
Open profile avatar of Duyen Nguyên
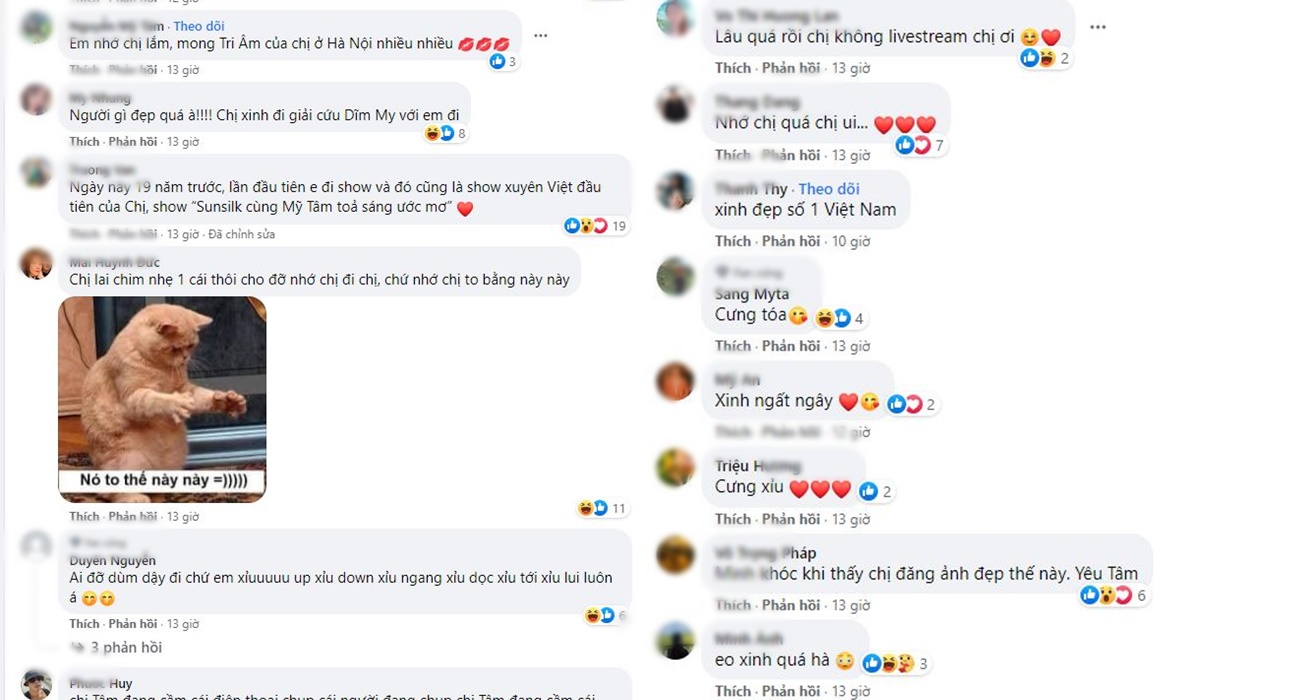[37, 546]
